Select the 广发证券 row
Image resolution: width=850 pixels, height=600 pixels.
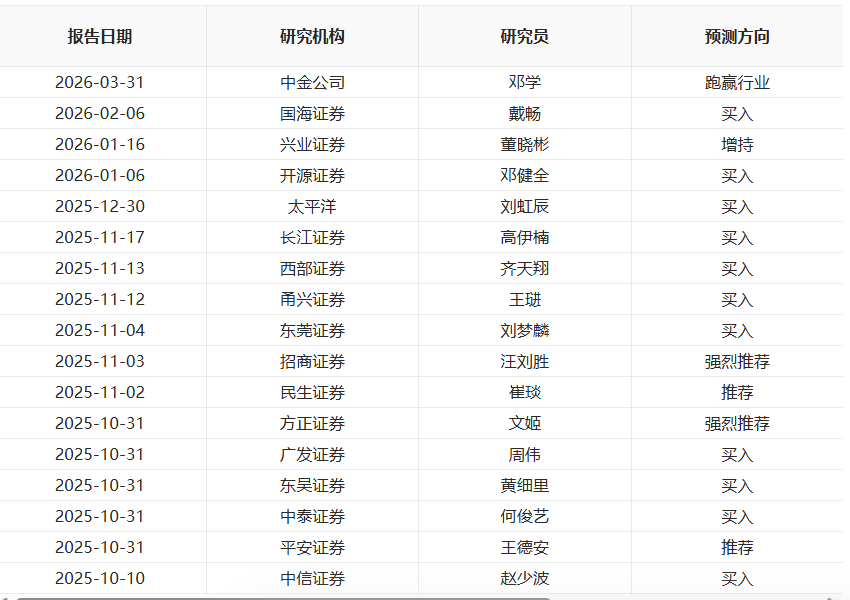tap(421, 454)
